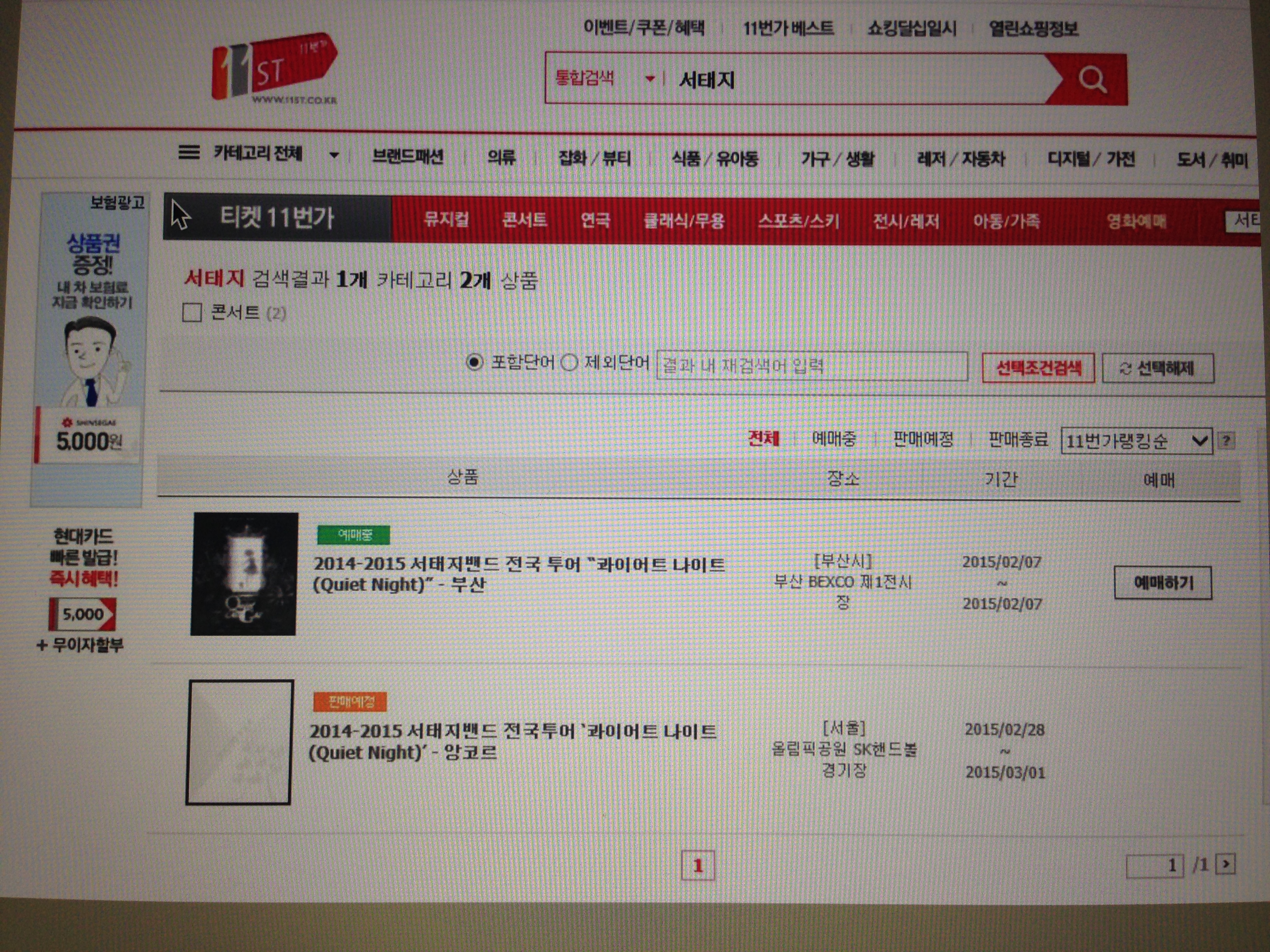Viewport: 1270px width, 952px height.
Task: Click the 5,000 coupon icon under 현대카드
Action: pos(82,614)
